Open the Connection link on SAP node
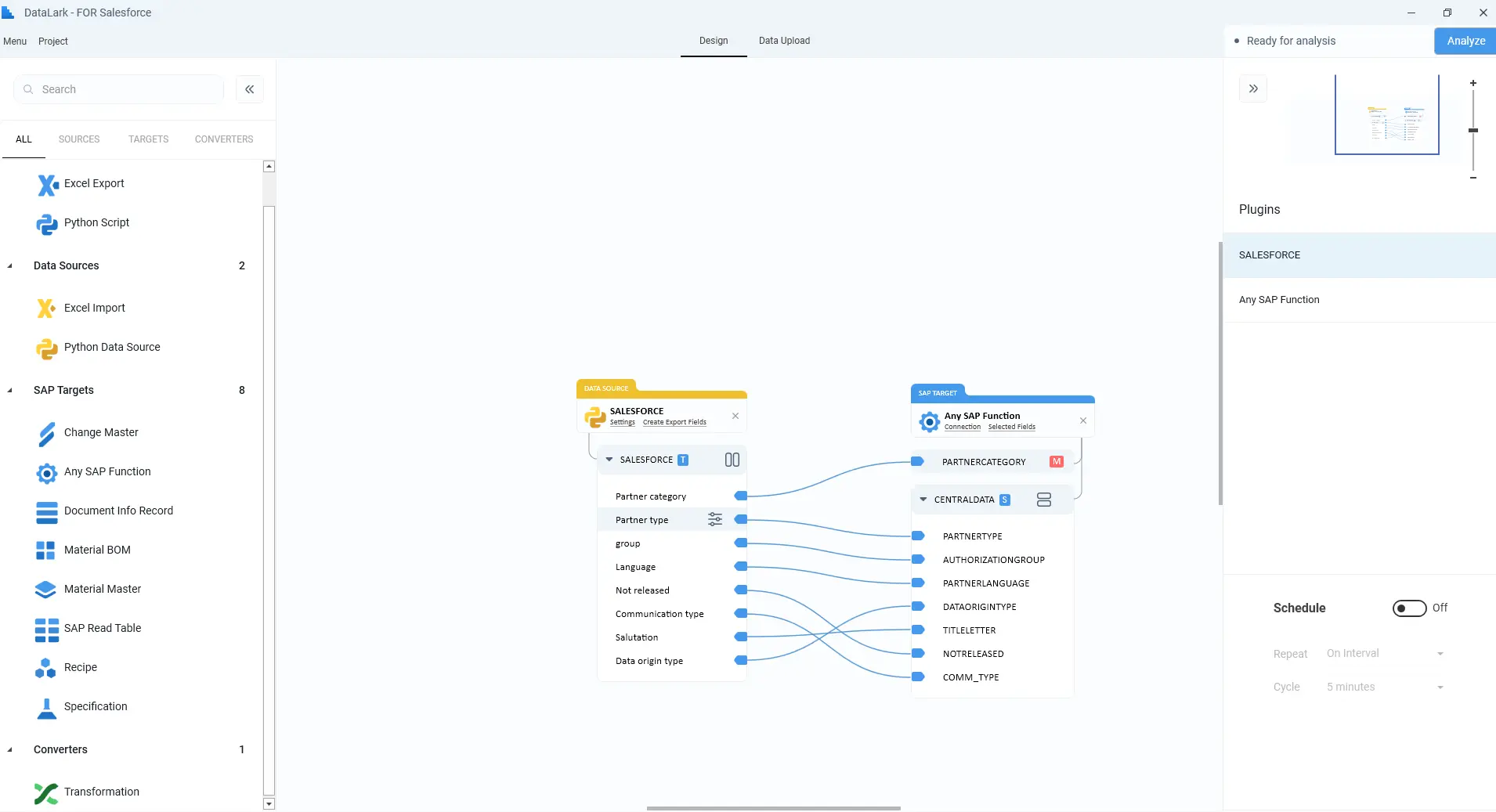The image size is (1496, 812). pyautogui.click(x=963, y=427)
